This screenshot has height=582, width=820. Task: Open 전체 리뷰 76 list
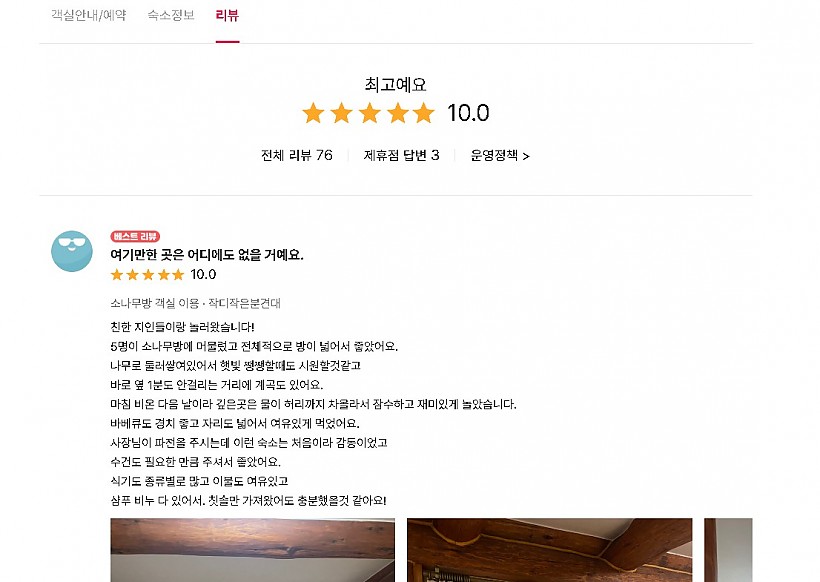[296, 155]
